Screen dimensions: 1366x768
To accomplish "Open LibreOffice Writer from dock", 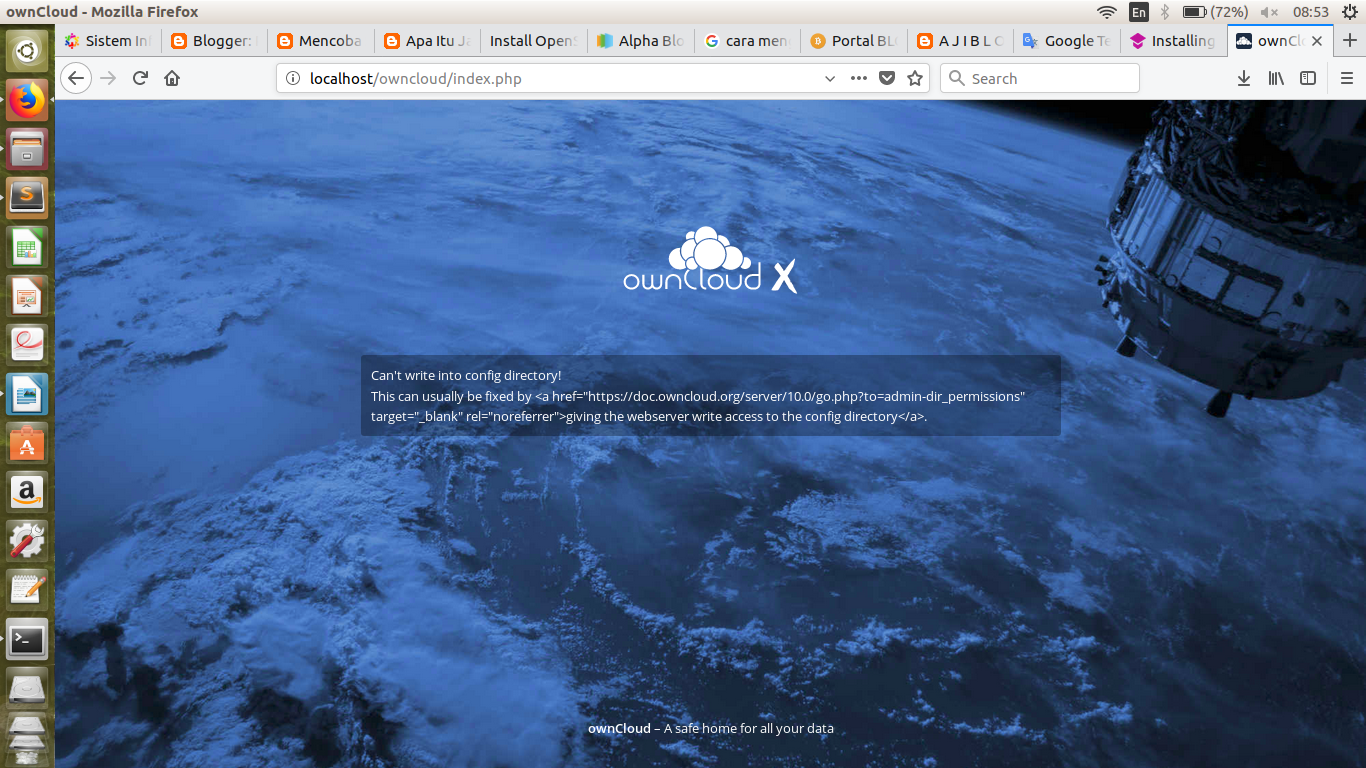I will [27, 394].
